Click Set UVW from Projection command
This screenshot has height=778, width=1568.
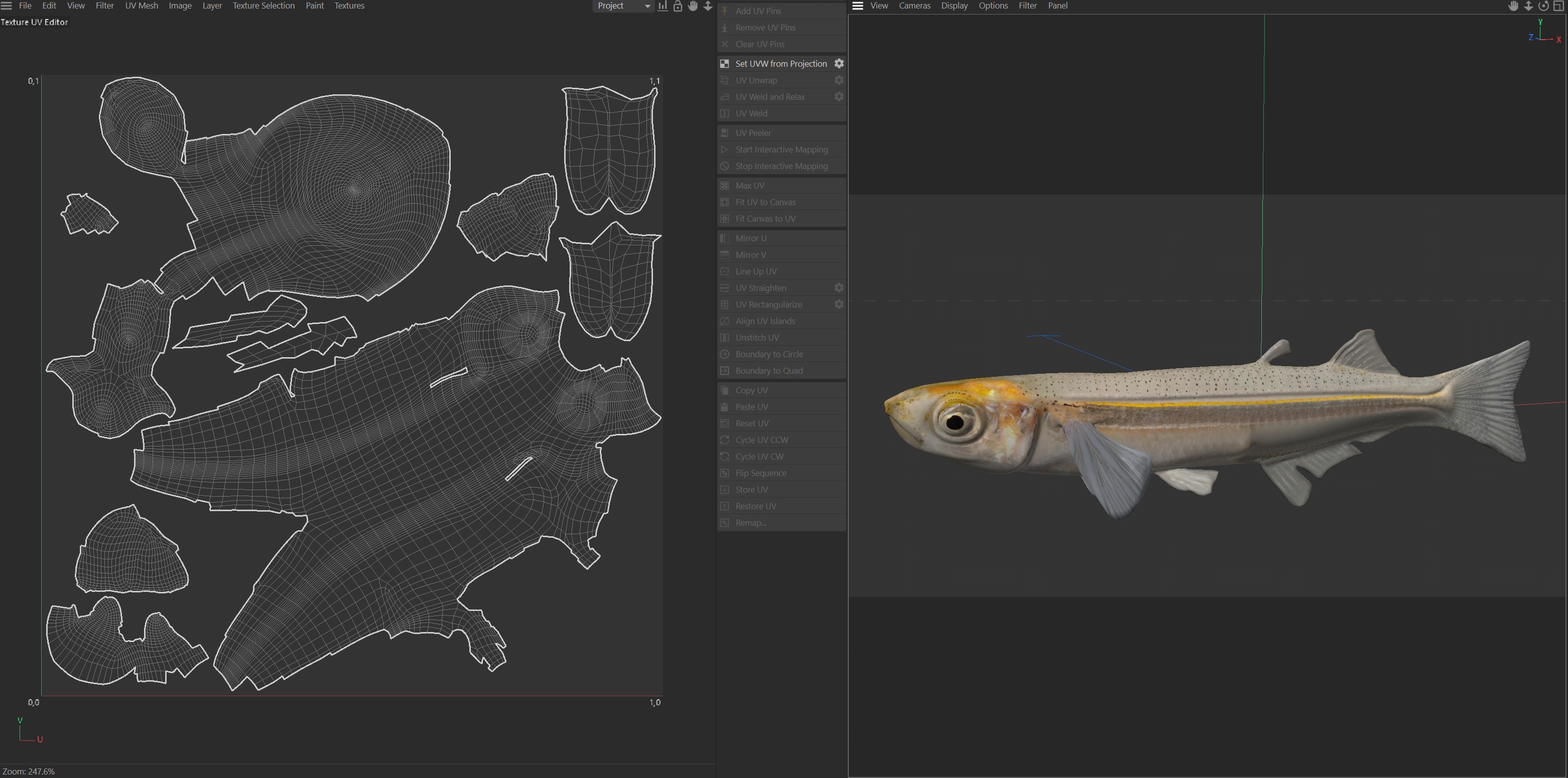pos(780,63)
